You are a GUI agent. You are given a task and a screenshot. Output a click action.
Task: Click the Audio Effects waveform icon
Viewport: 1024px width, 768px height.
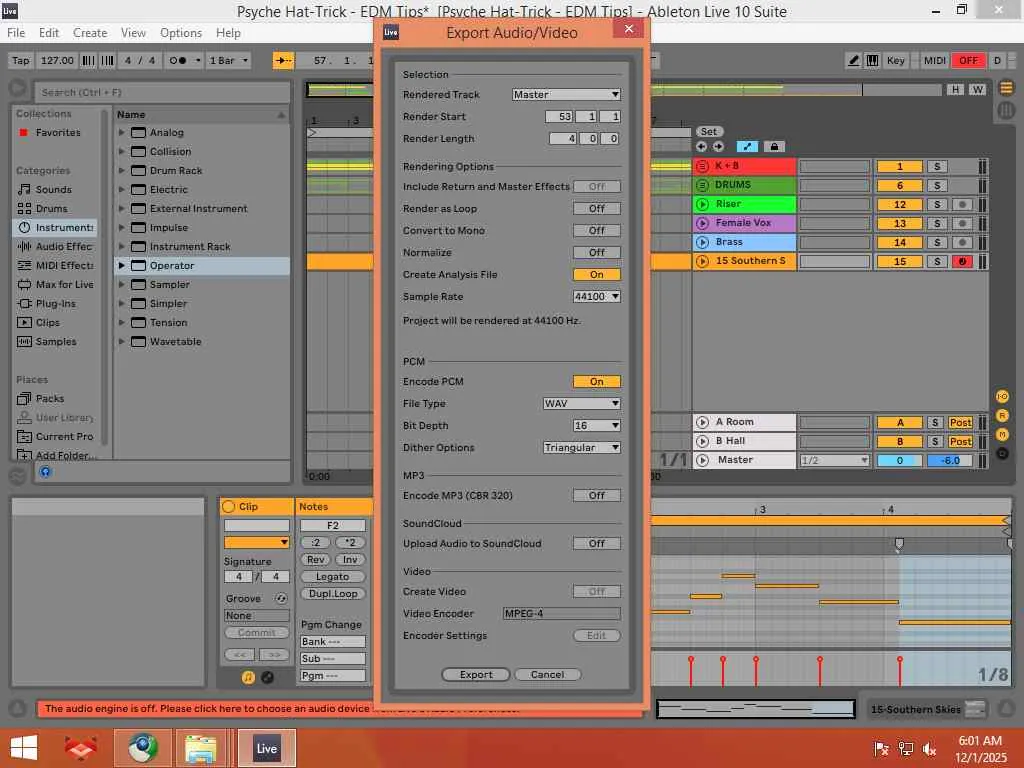click(x=24, y=246)
